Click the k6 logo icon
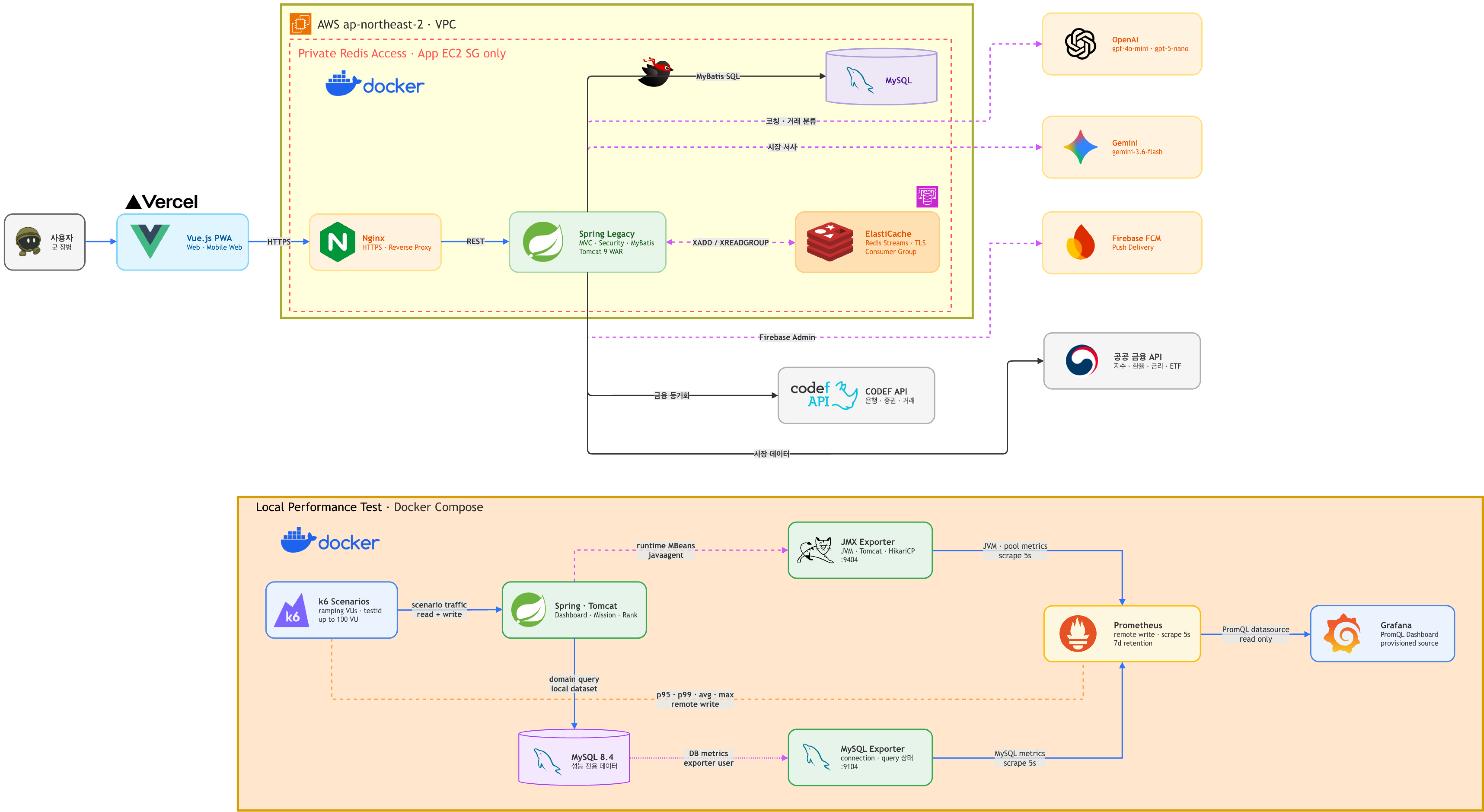Image resolution: width=1484 pixels, height=812 pixels. (x=291, y=610)
